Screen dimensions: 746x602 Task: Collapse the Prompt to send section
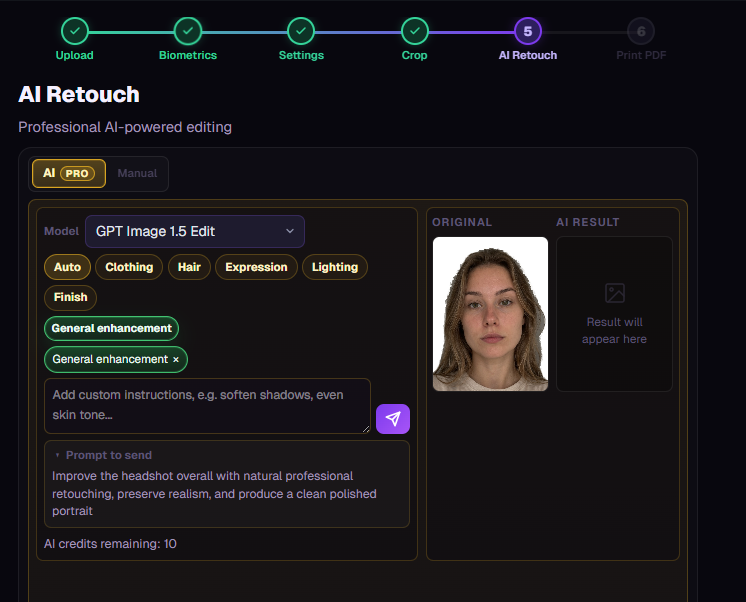(104, 455)
